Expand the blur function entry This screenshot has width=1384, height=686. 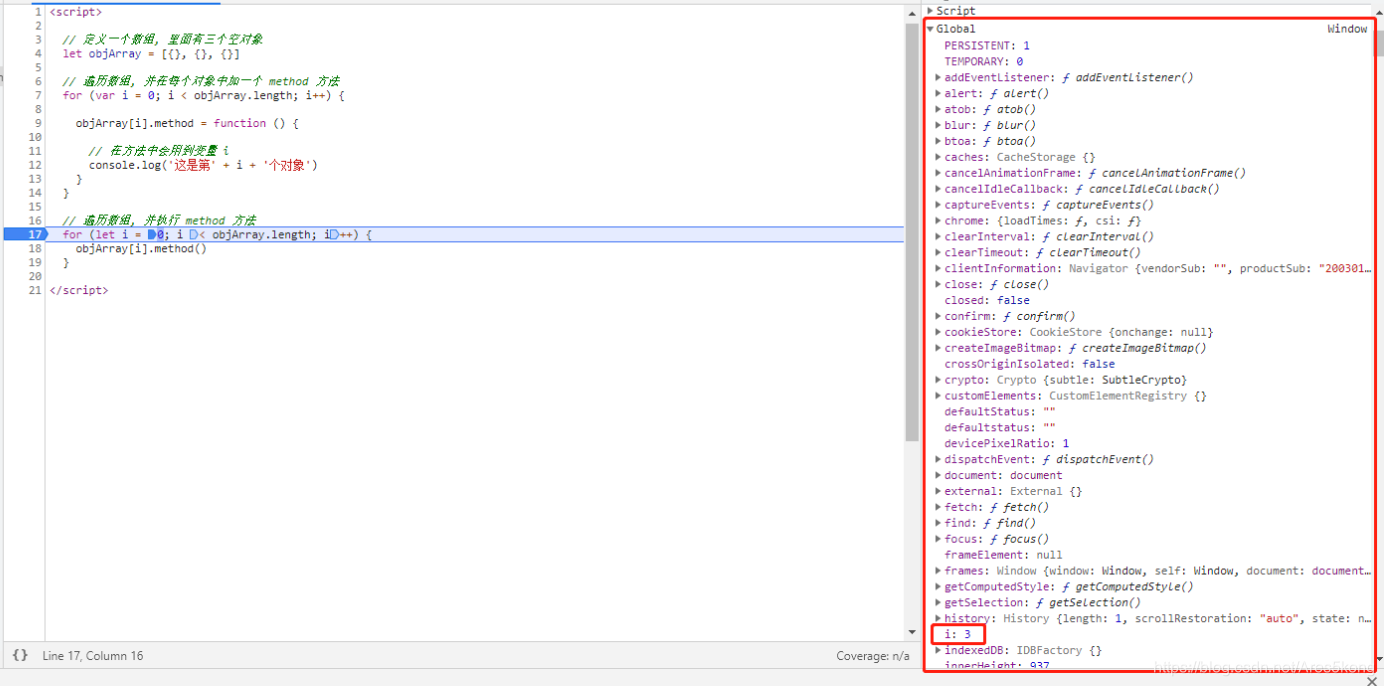(938, 125)
